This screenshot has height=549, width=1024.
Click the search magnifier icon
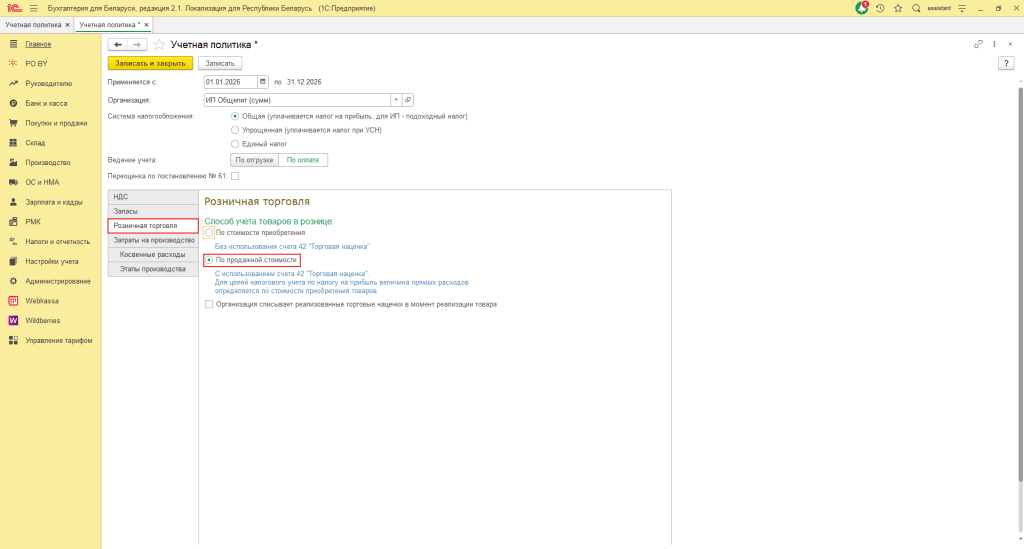(915, 8)
